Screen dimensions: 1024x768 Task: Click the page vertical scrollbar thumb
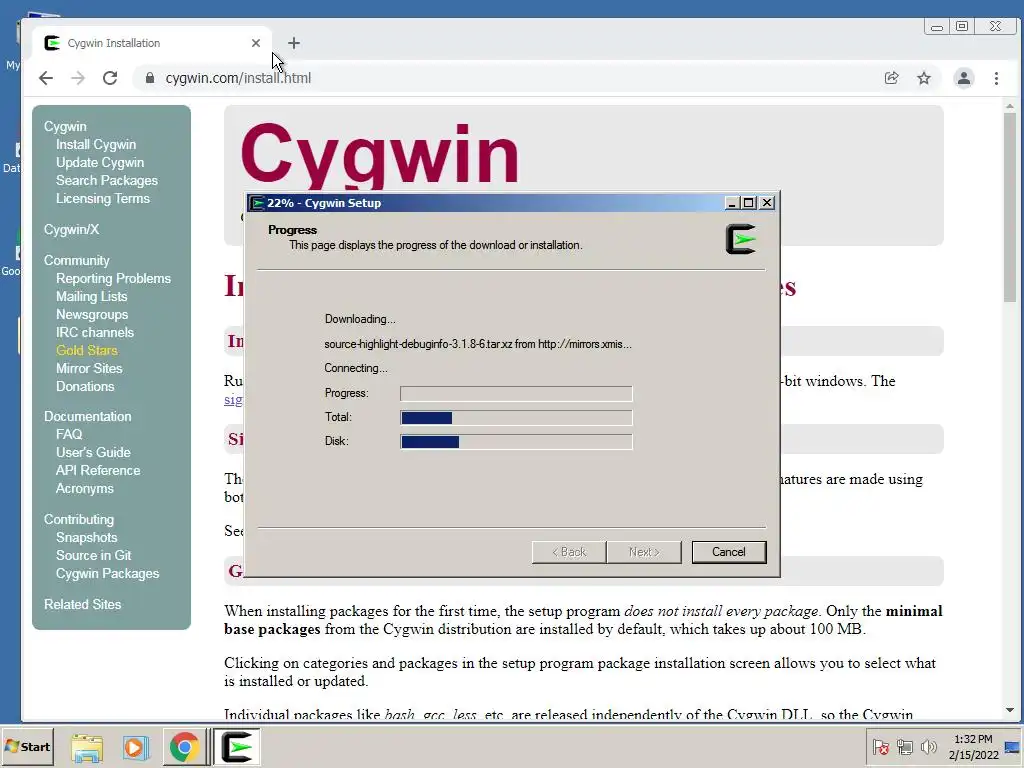tap(1010, 207)
